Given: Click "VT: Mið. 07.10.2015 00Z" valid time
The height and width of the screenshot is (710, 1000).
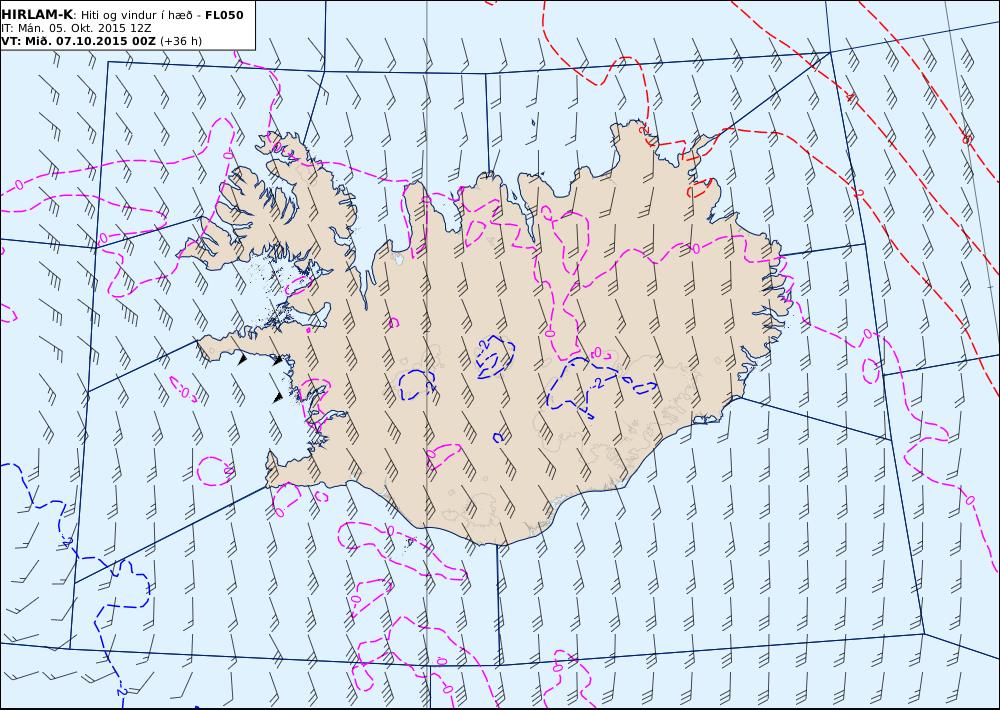Looking at the screenshot, I should 78,41.
